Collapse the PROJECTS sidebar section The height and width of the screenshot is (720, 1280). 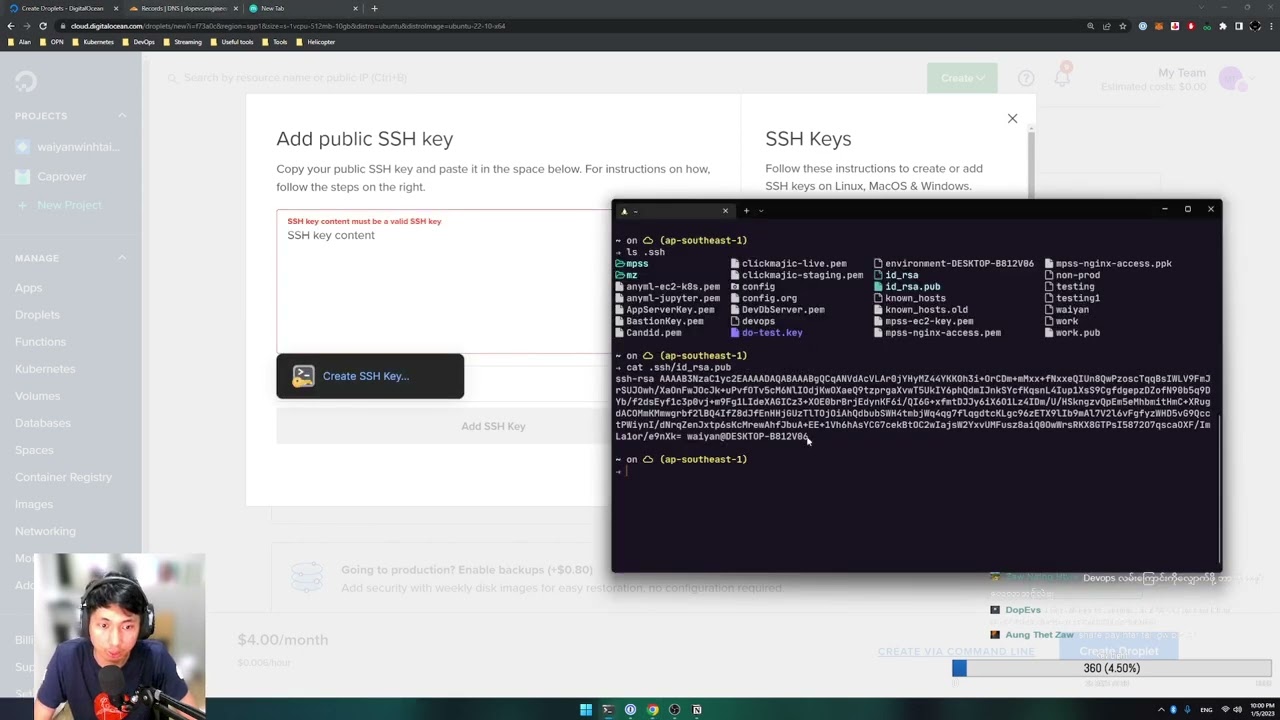(x=122, y=116)
